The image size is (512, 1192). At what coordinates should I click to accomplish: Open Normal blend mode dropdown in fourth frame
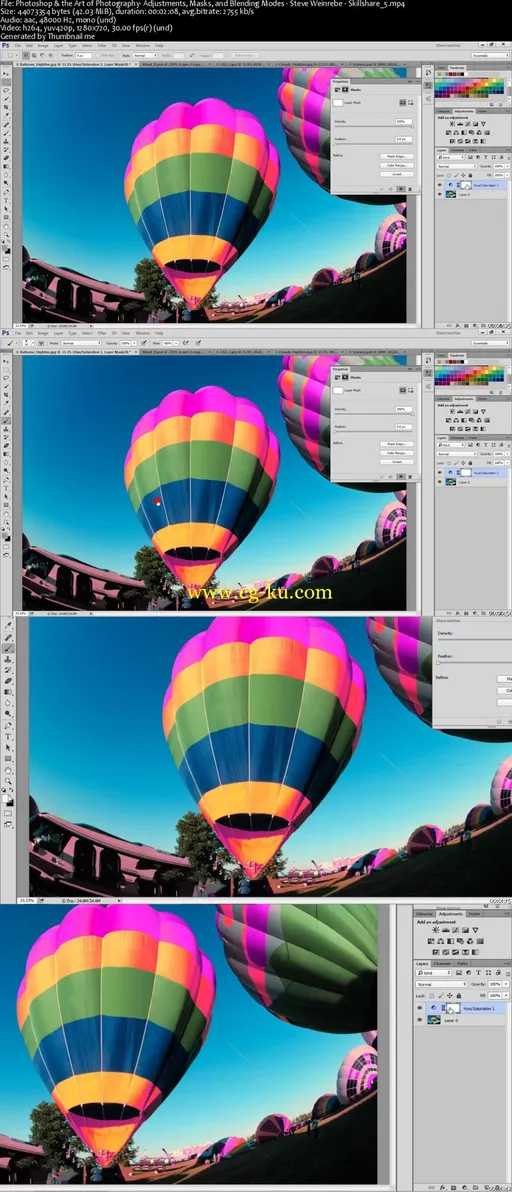click(441, 984)
